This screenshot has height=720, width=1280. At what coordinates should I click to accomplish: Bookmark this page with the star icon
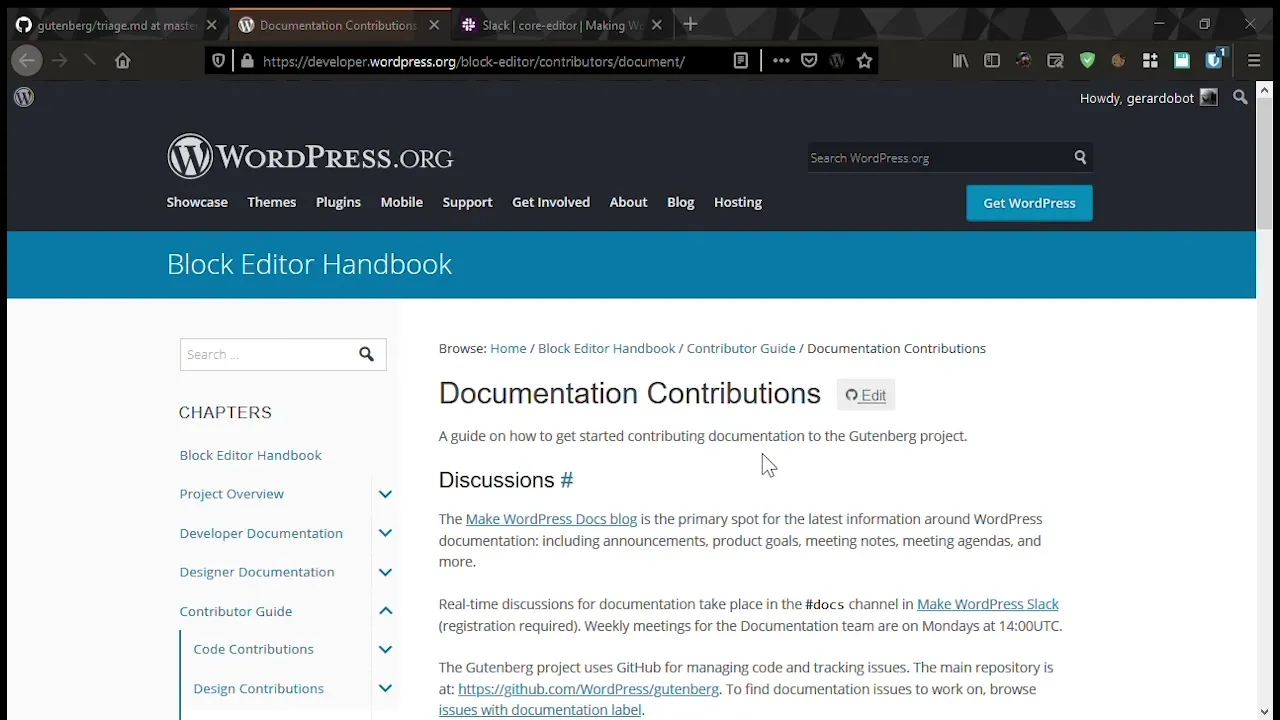(865, 61)
